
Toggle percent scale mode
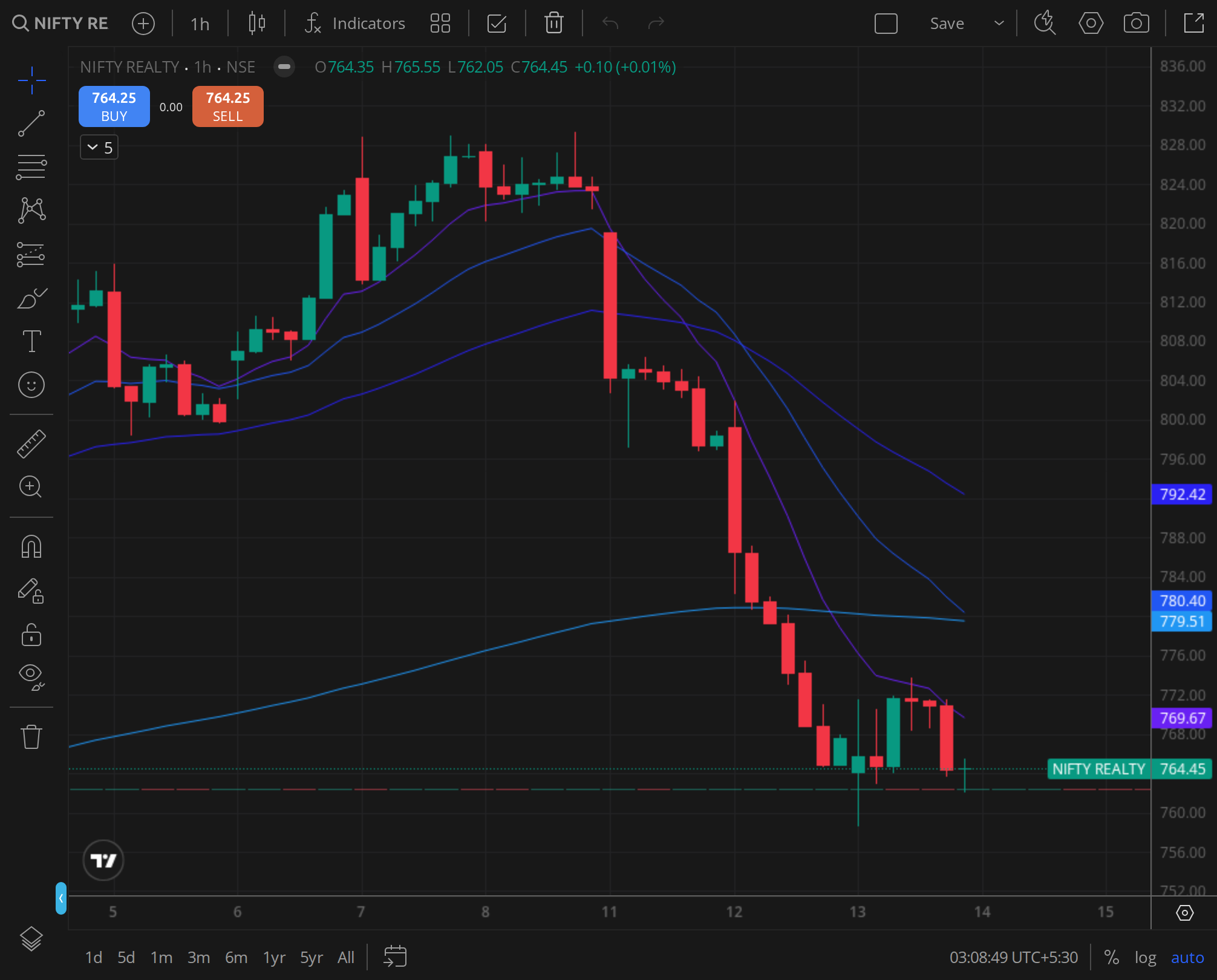(1111, 958)
